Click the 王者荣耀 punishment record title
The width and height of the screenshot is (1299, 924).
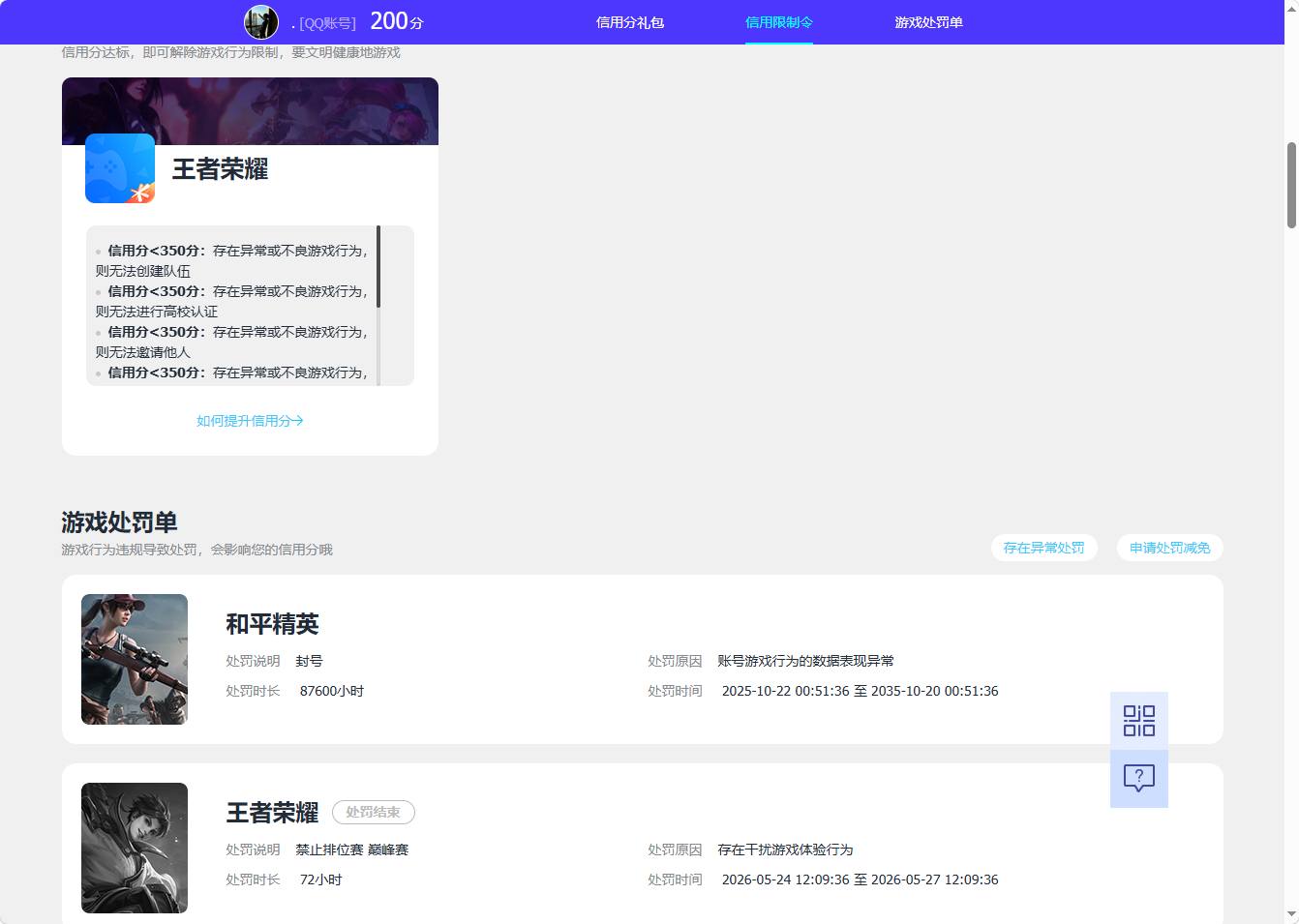[x=273, y=813]
